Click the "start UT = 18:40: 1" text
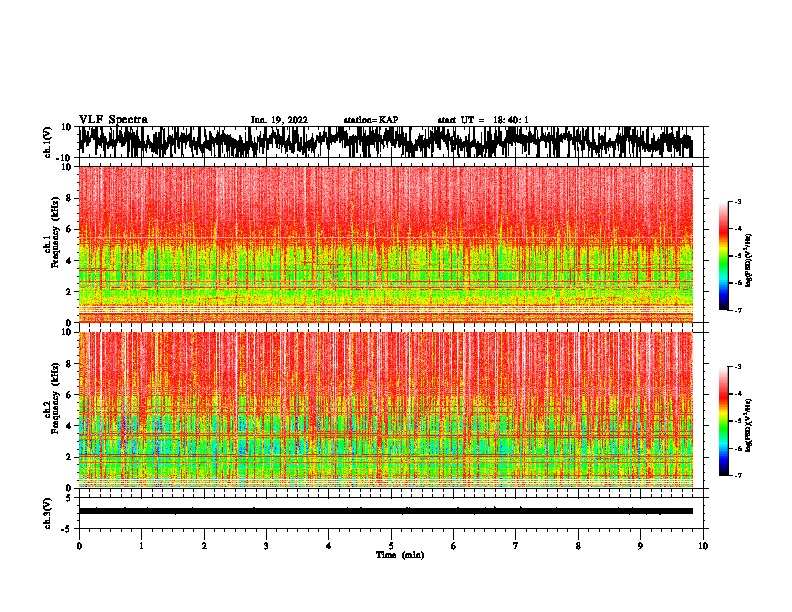Screen dimensions: 792x612 [483, 120]
